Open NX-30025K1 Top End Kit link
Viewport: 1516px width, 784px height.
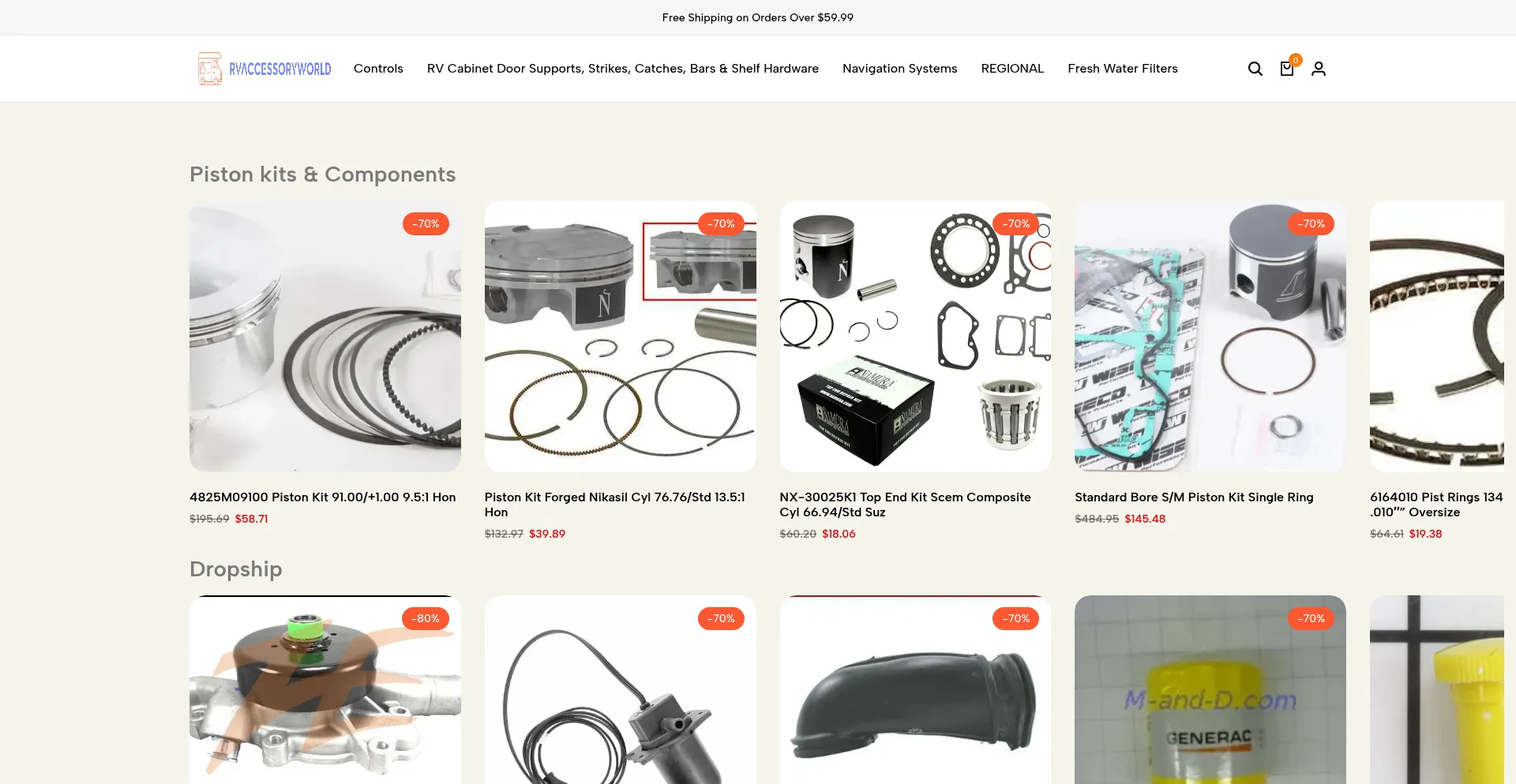905,505
